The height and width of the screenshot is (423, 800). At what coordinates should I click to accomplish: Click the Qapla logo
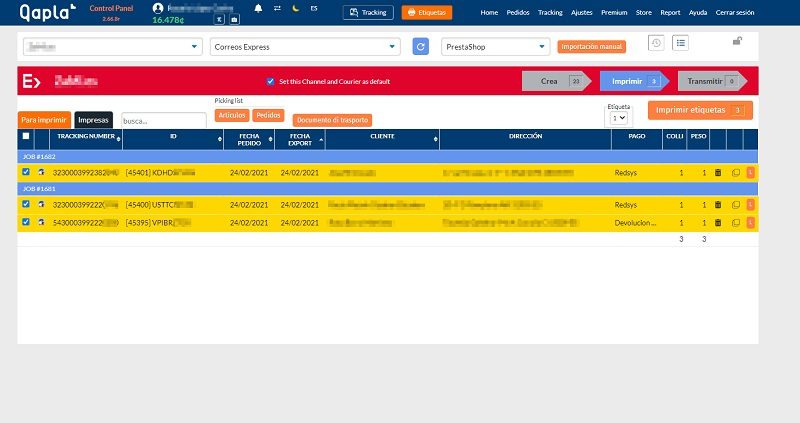coord(47,12)
